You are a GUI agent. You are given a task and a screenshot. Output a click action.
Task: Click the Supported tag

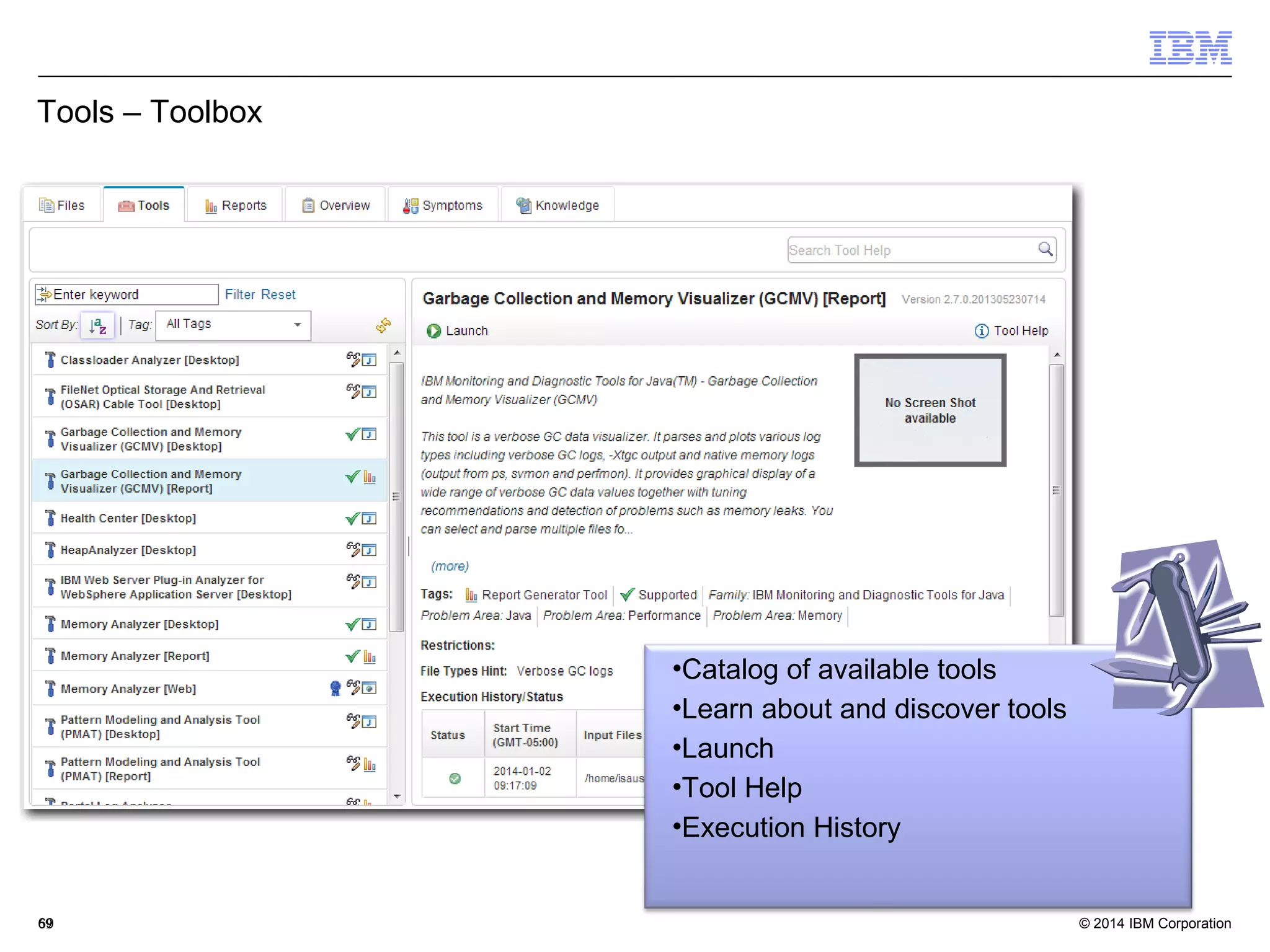(x=659, y=595)
